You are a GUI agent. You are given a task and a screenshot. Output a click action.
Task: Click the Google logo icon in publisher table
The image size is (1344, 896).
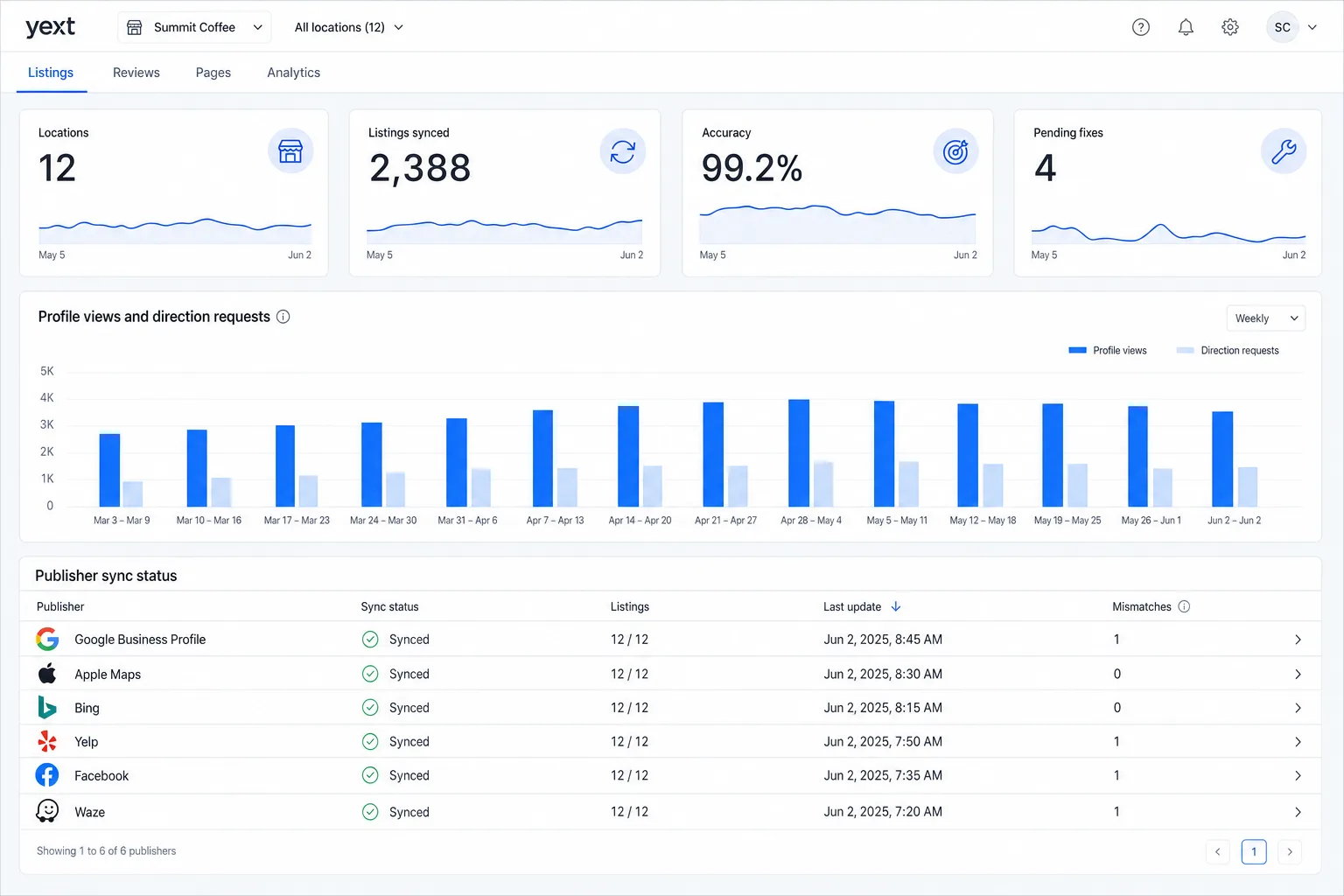tap(47, 639)
